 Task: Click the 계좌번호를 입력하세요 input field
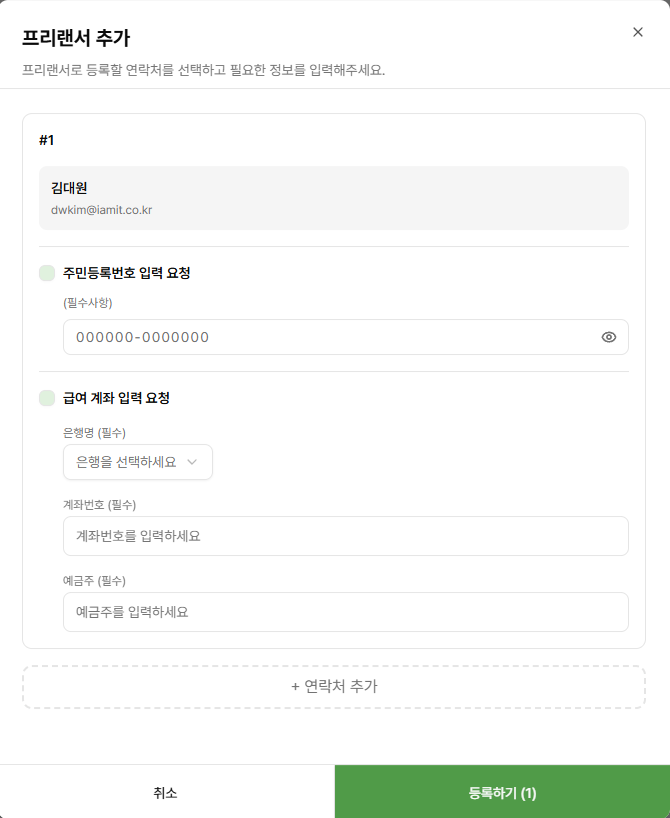click(x=345, y=536)
